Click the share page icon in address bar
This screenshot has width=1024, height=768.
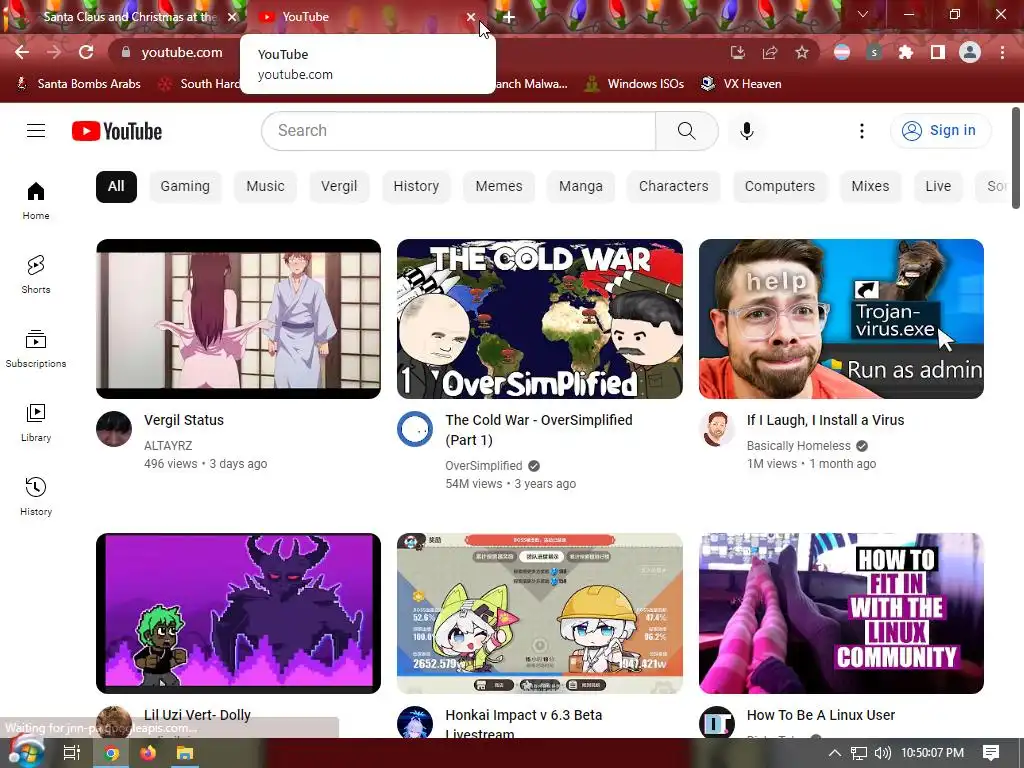pyautogui.click(x=770, y=52)
